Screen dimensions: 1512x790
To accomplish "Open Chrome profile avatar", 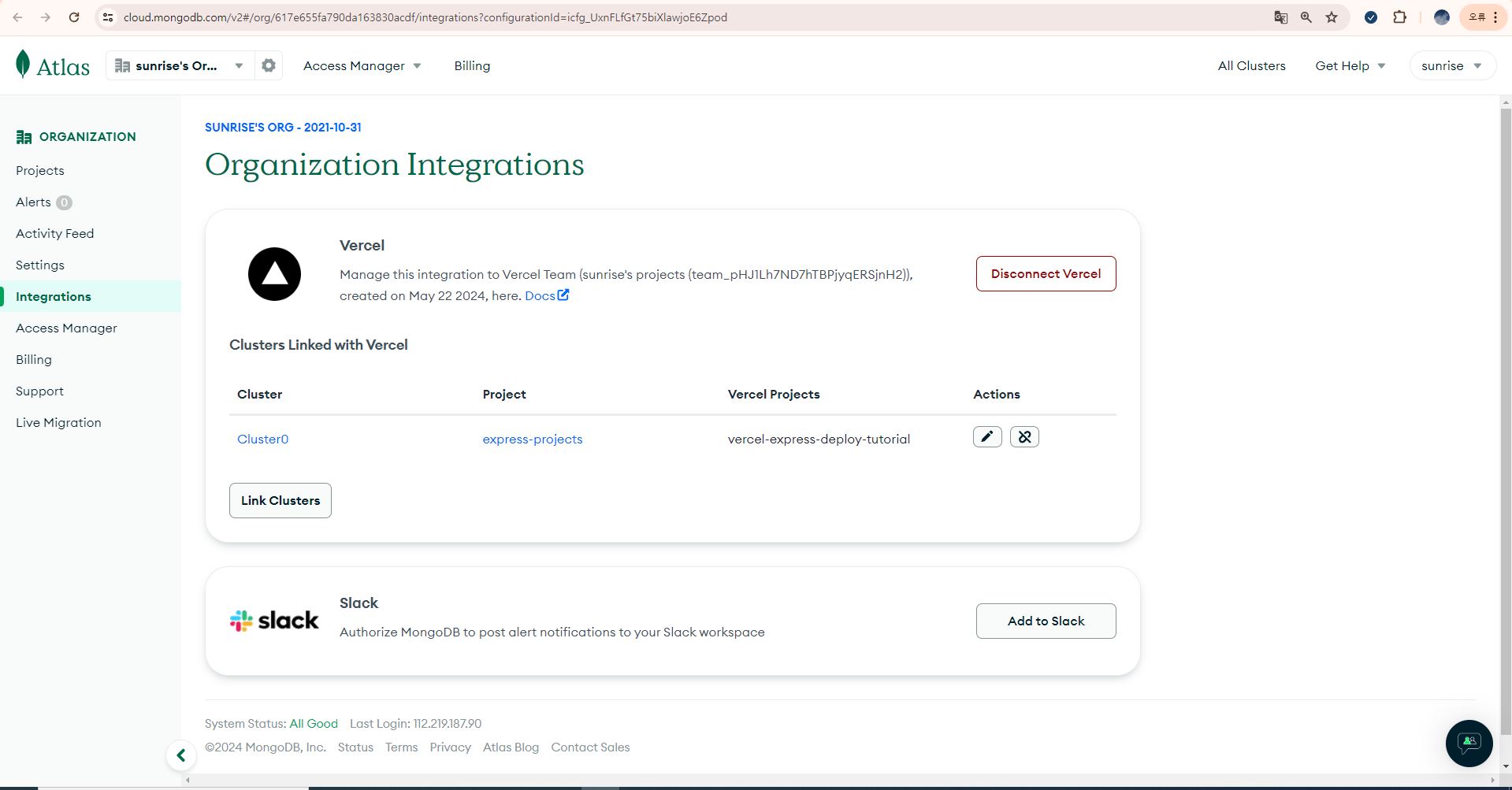I will pos(1442,17).
